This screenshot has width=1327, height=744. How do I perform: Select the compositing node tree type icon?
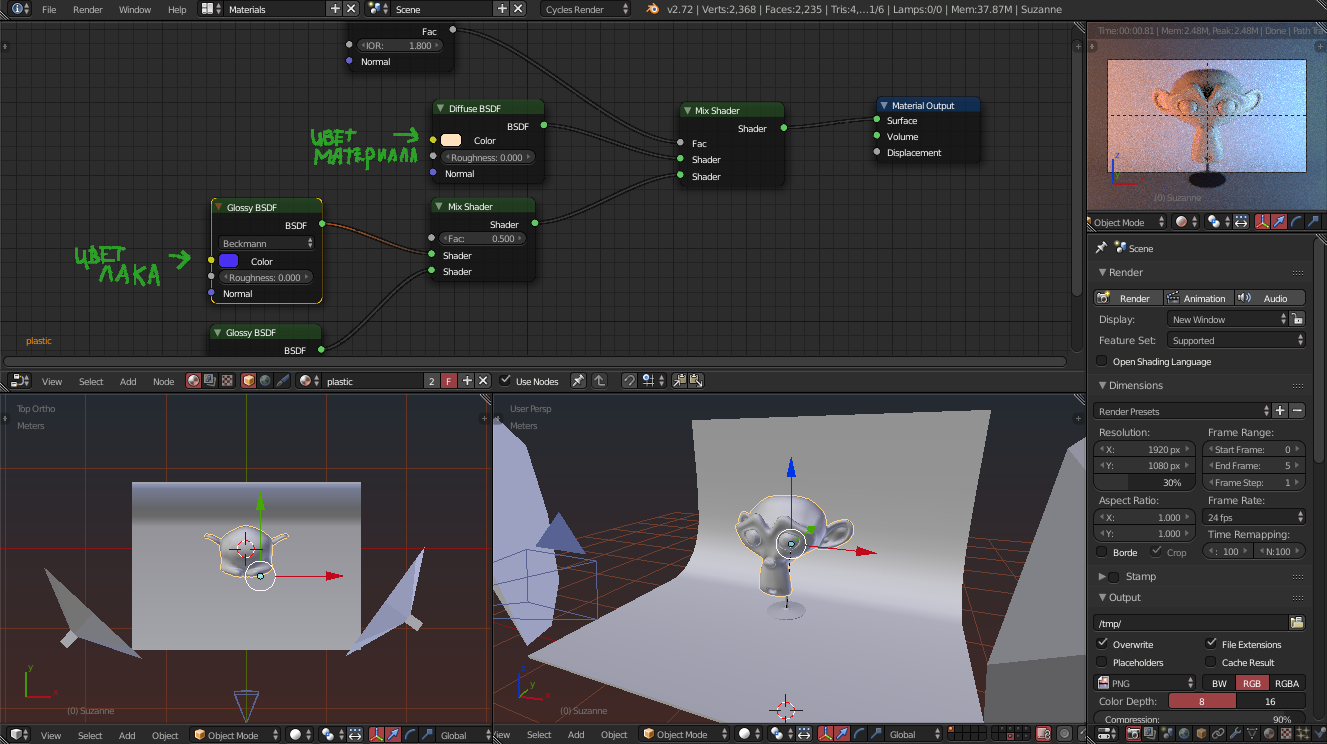(x=210, y=381)
